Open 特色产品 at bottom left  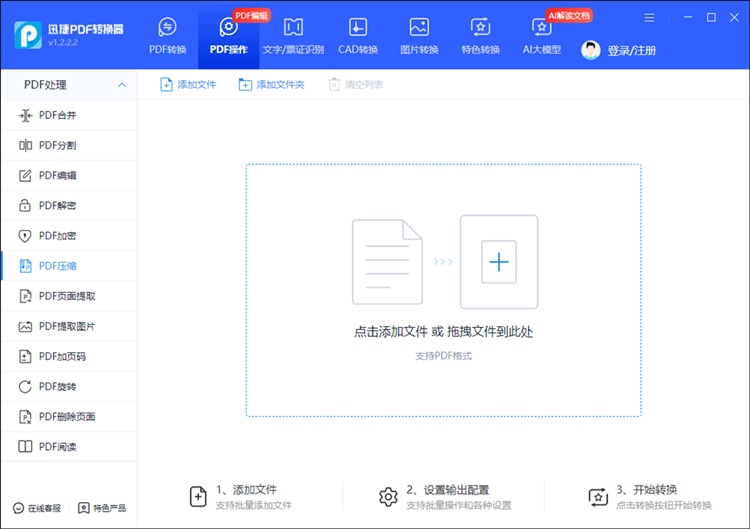pyautogui.click(x=102, y=508)
